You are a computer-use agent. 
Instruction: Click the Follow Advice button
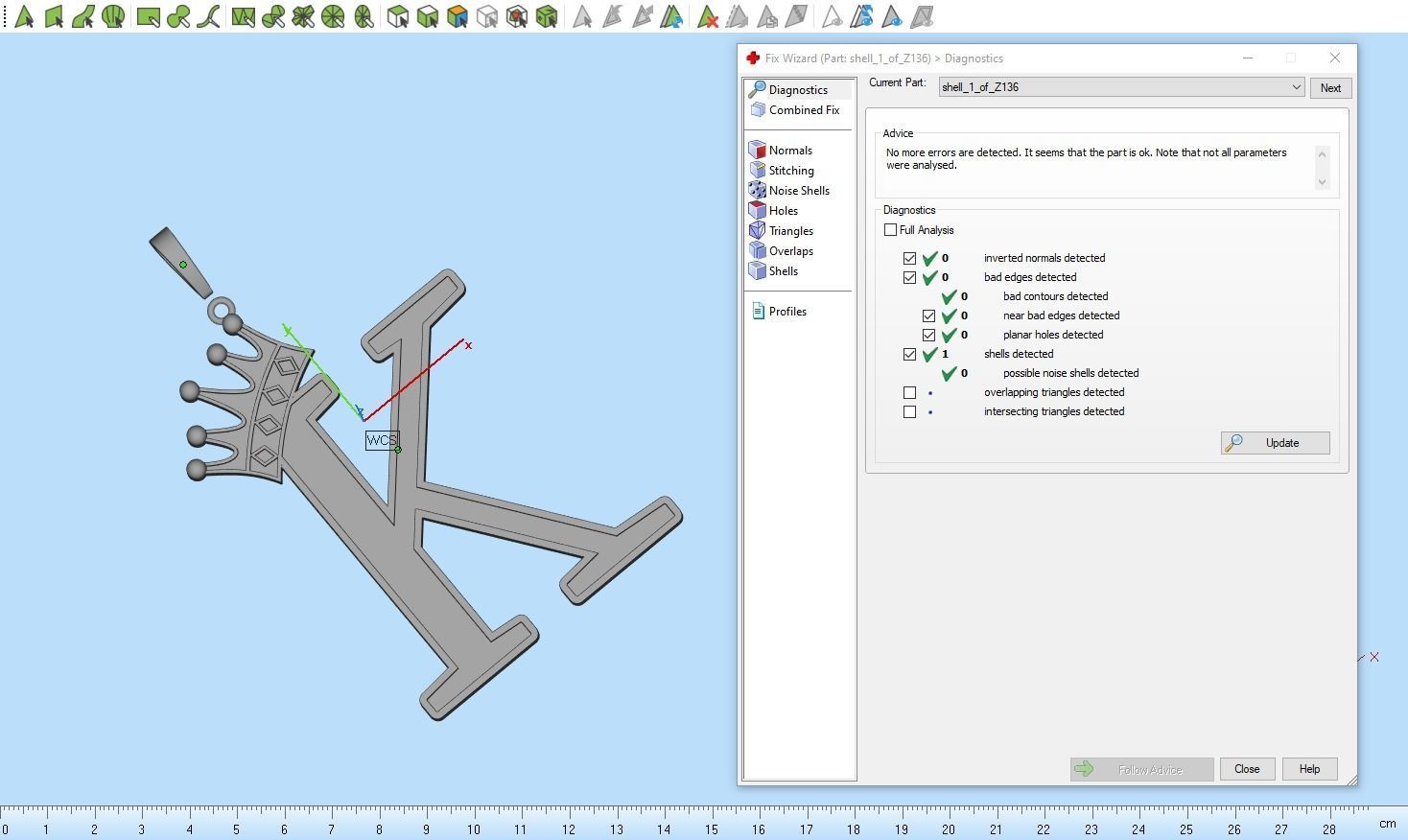click(x=1142, y=770)
